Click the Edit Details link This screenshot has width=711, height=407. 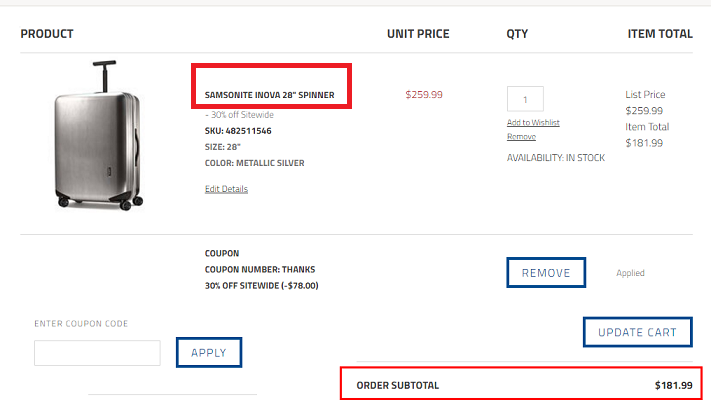pyautogui.click(x=226, y=189)
